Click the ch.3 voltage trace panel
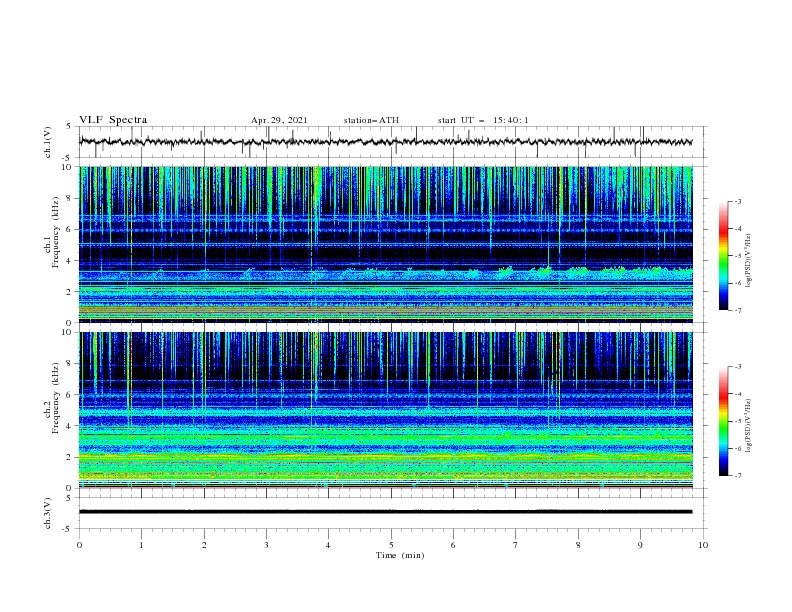792x612 pixels. (393, 513)
